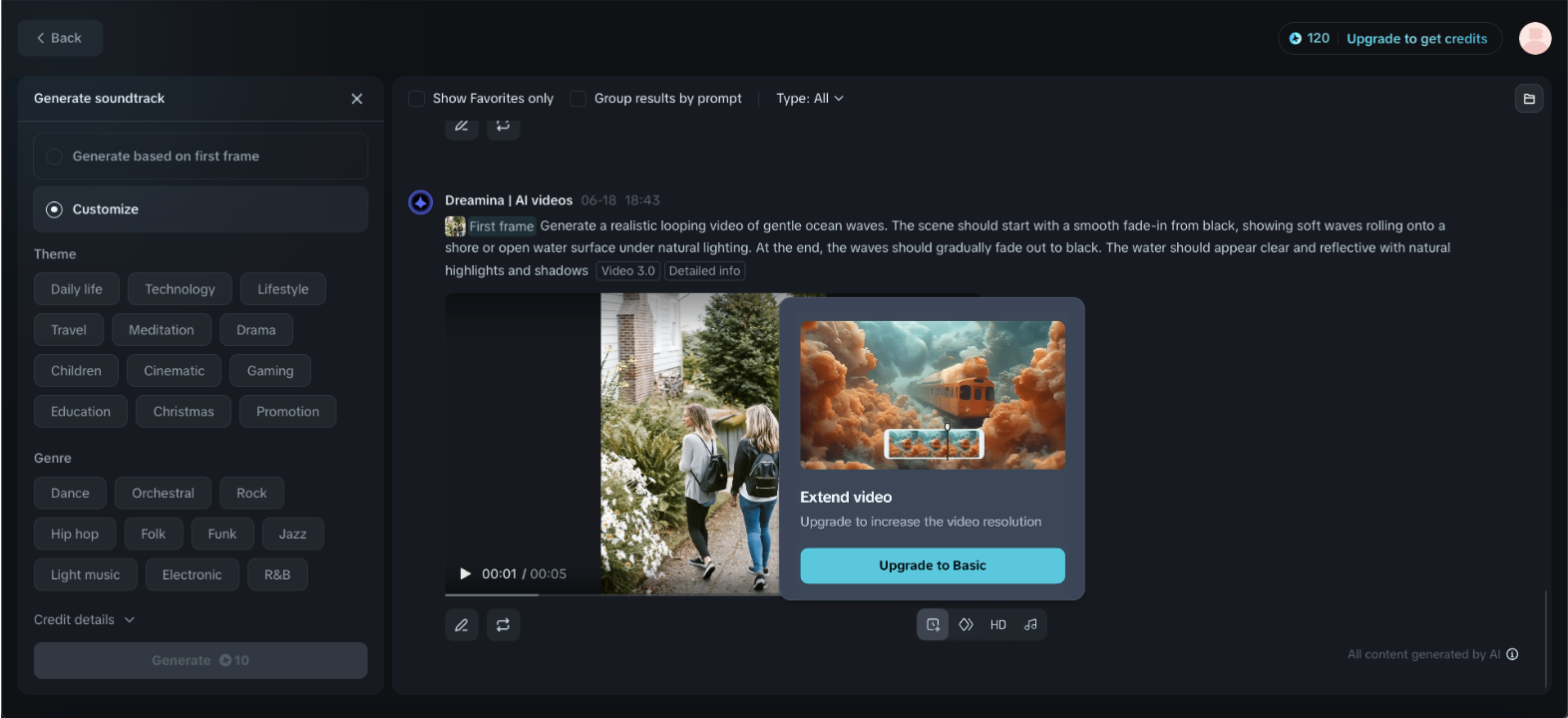Choose the Drama theme

(256, 330)
